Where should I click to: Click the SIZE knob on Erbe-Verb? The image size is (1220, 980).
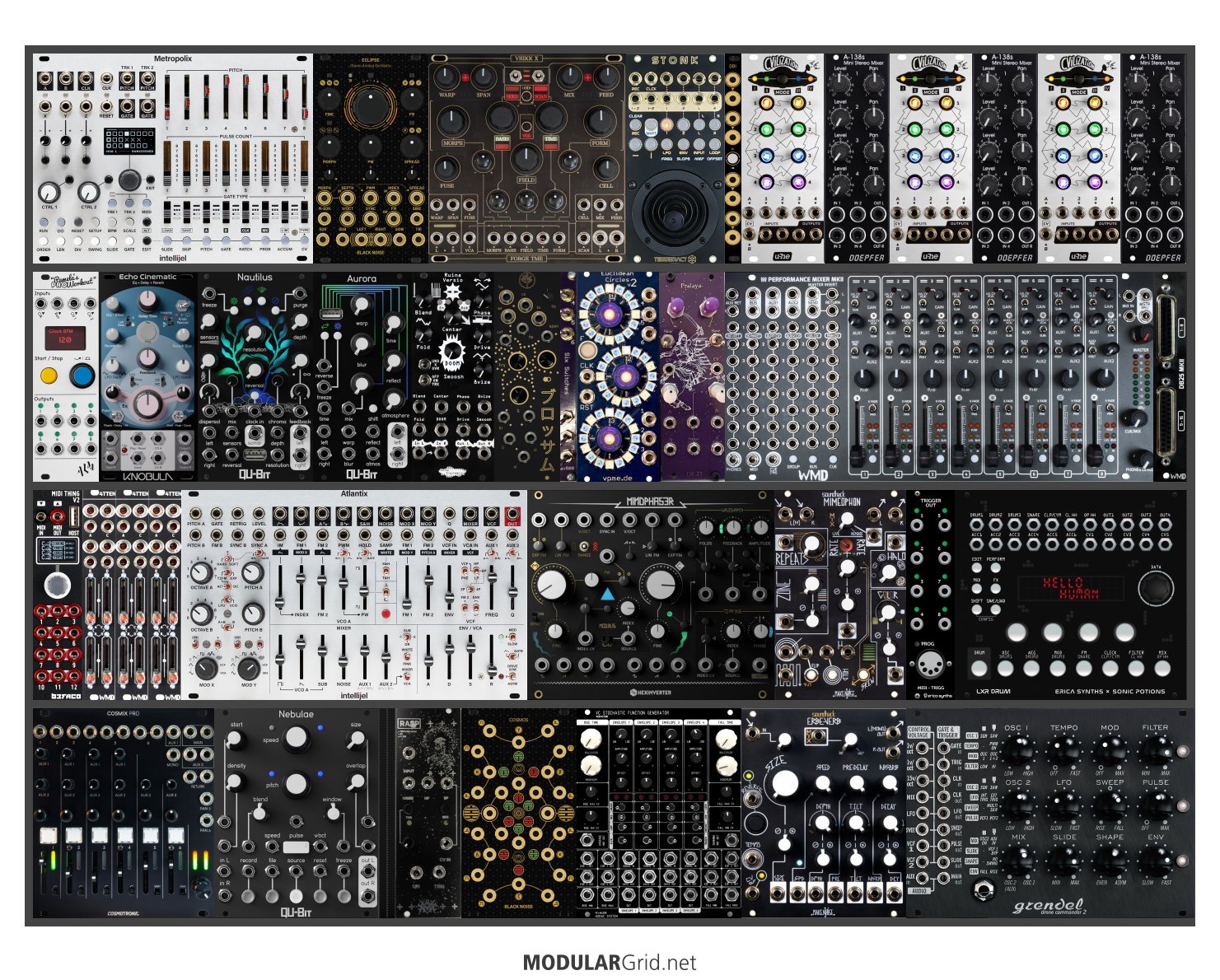[785, 783]
